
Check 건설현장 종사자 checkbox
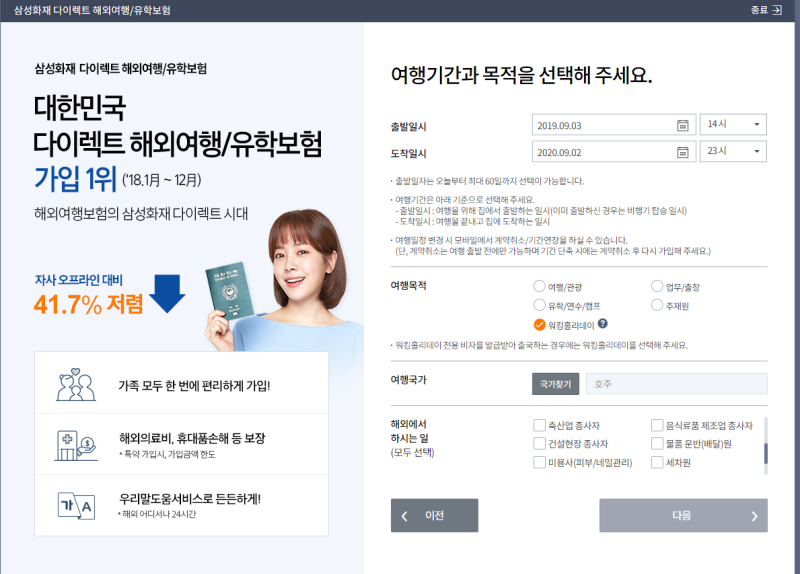tap(539, 443)
